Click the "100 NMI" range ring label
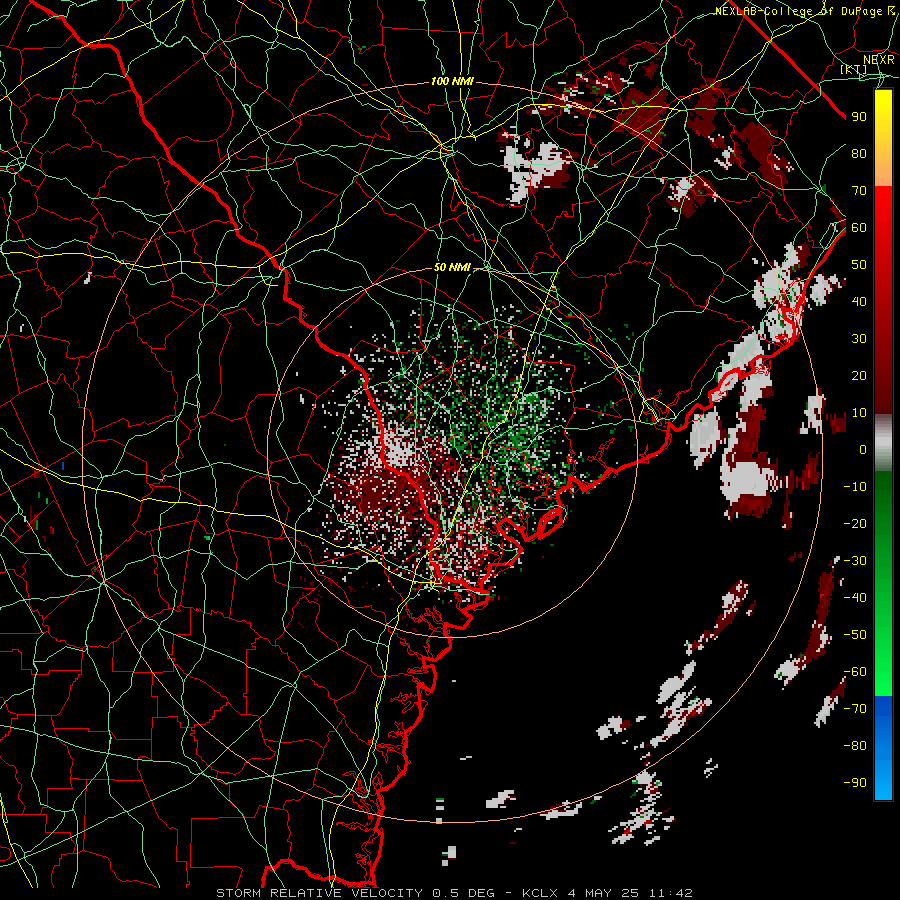Viewport: 900px width, 900px height. pyautogui.click(x=452, y=82)
